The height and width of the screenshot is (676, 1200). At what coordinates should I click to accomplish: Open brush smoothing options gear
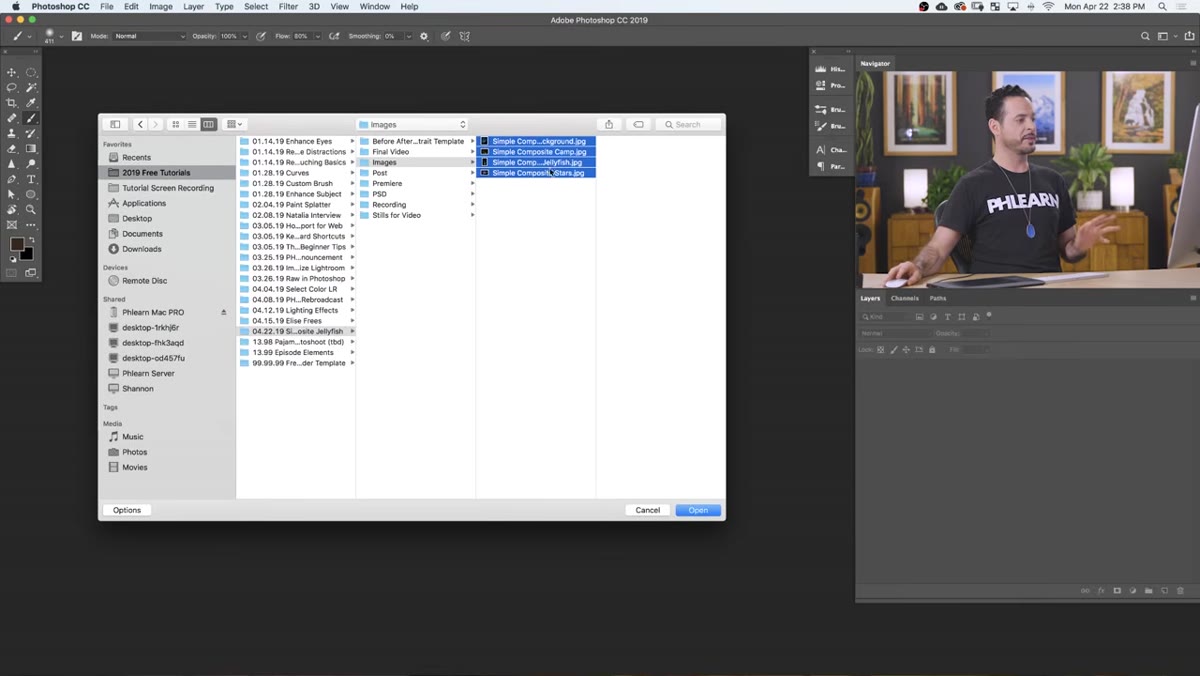424,36
